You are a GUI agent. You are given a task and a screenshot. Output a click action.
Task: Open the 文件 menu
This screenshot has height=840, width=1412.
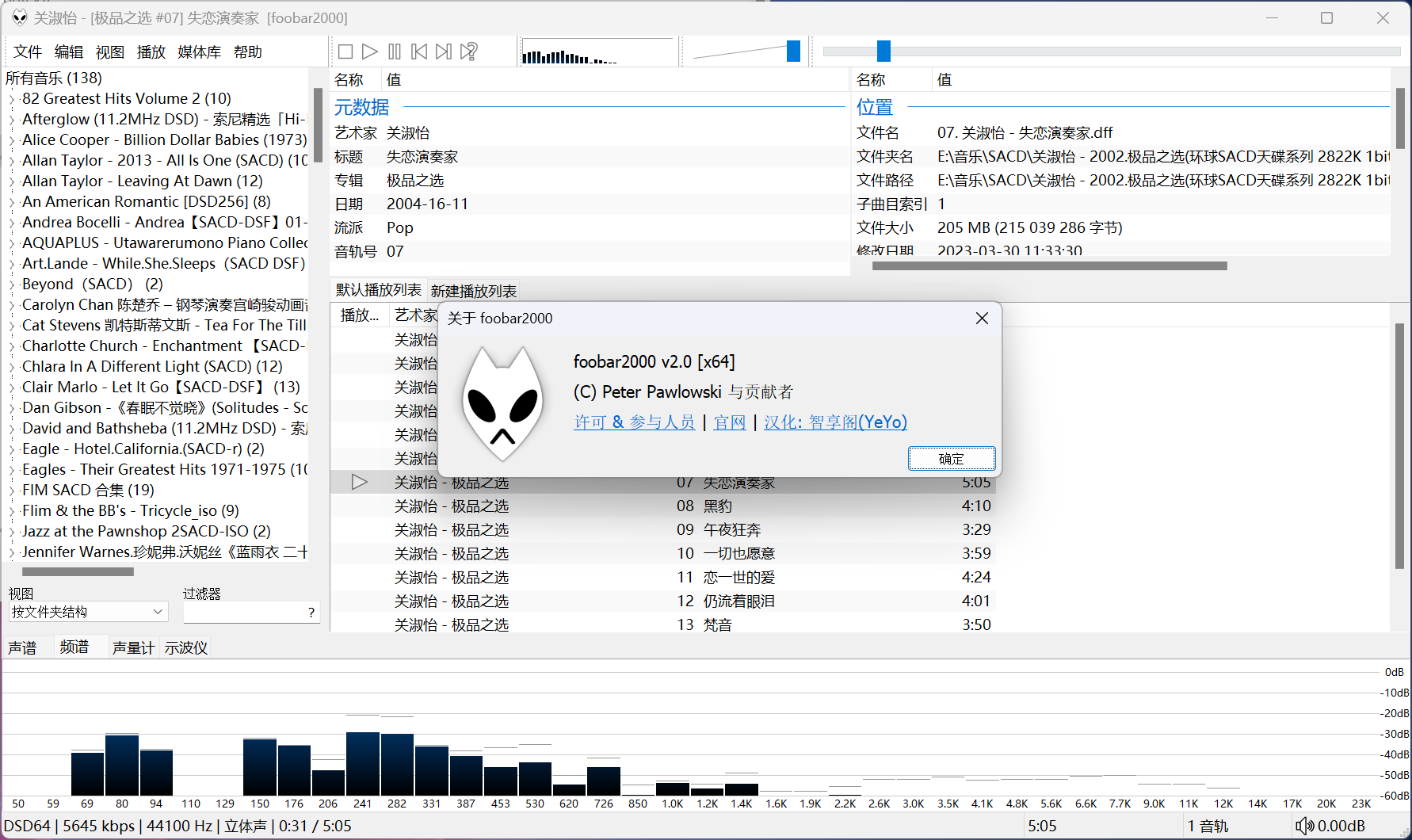28,52
